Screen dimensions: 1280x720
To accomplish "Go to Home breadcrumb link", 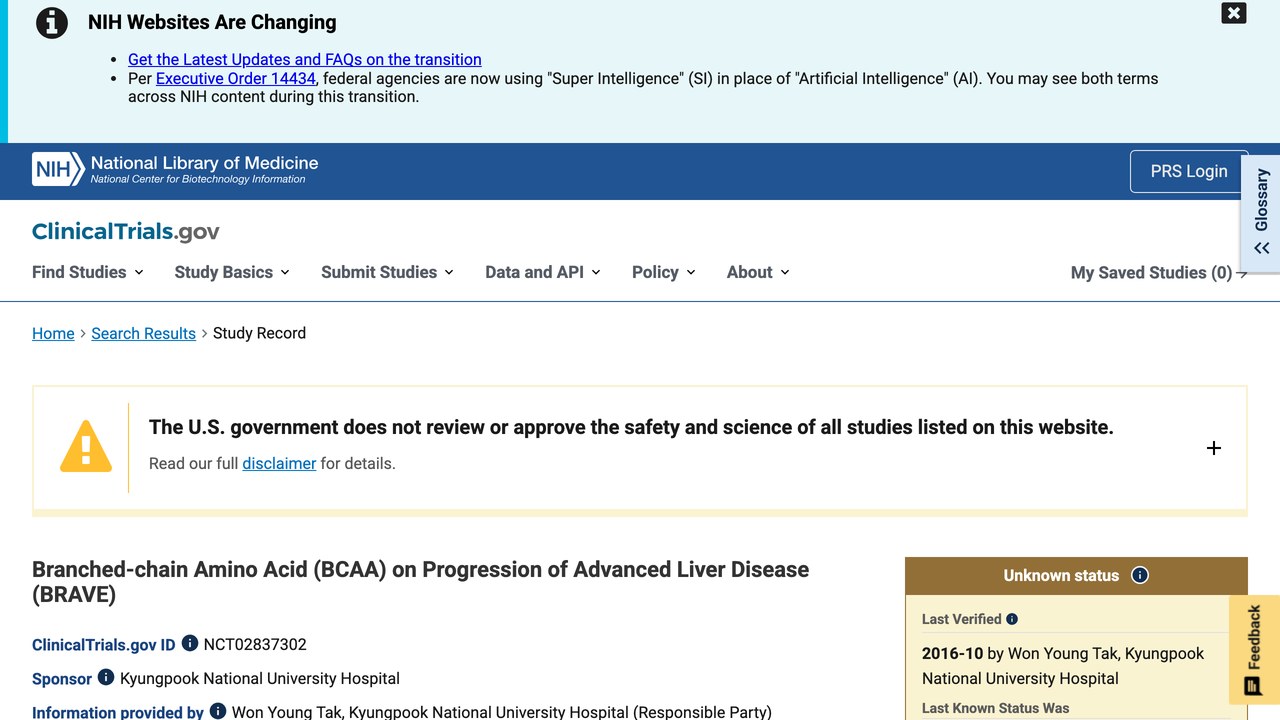I will [53, 333].
